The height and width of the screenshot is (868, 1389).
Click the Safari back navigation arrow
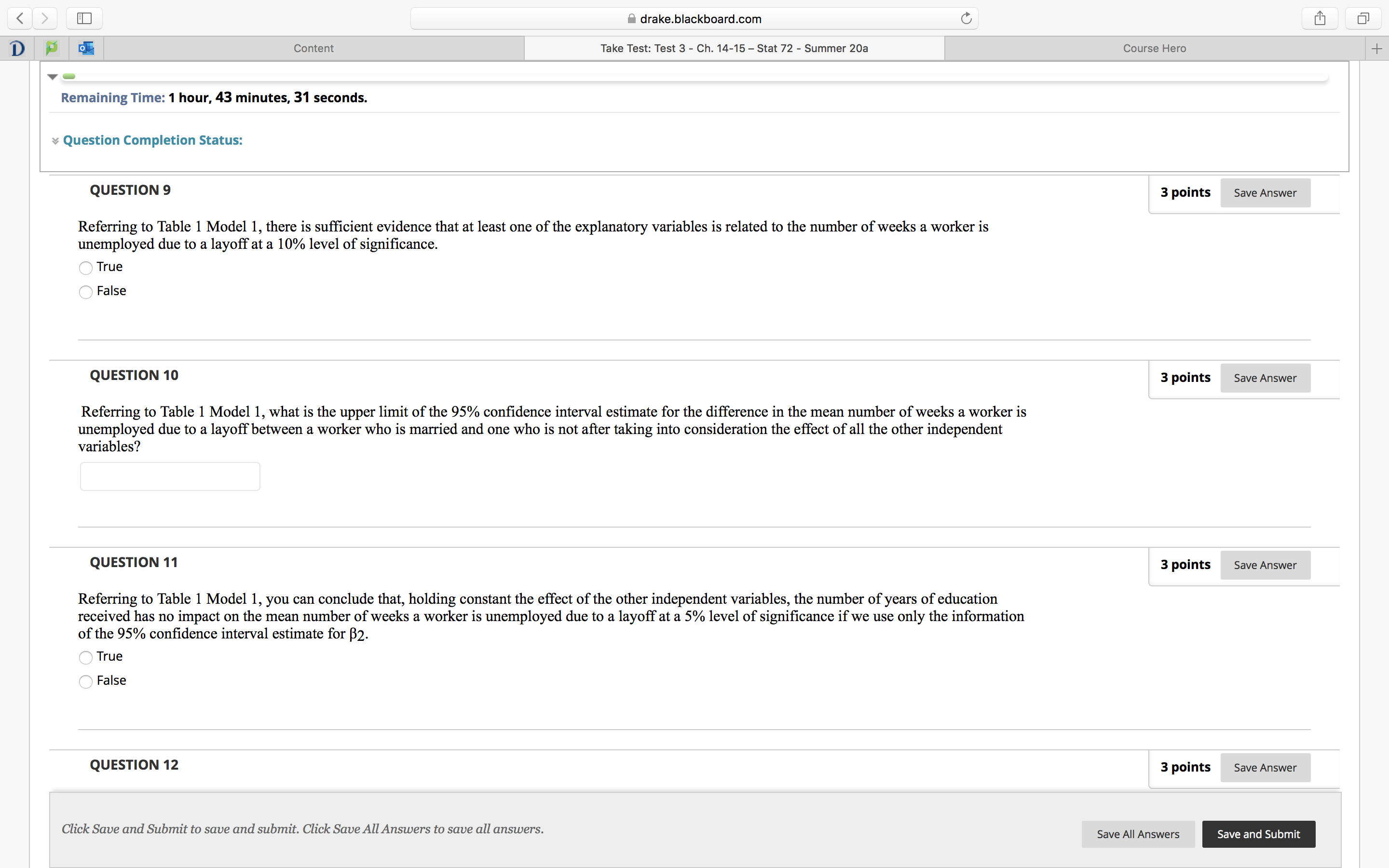point(20,18)
